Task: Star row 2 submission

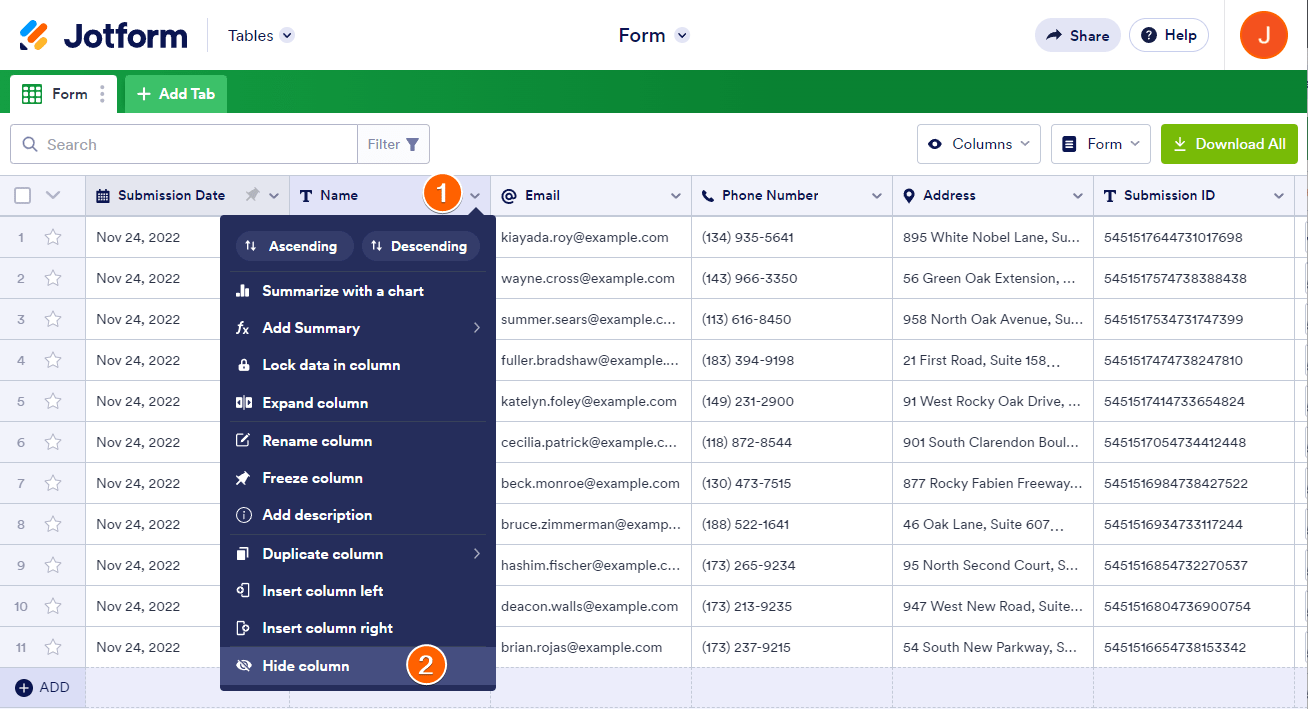Action: (x=53, y=278)
